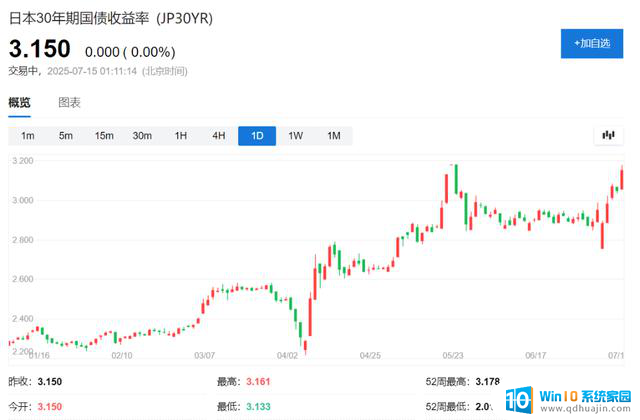Image resolution: width=640 pixels, height=420 pixels.
Task: Click the 2.400 y-axis label
Action: (x=22, y=318)
